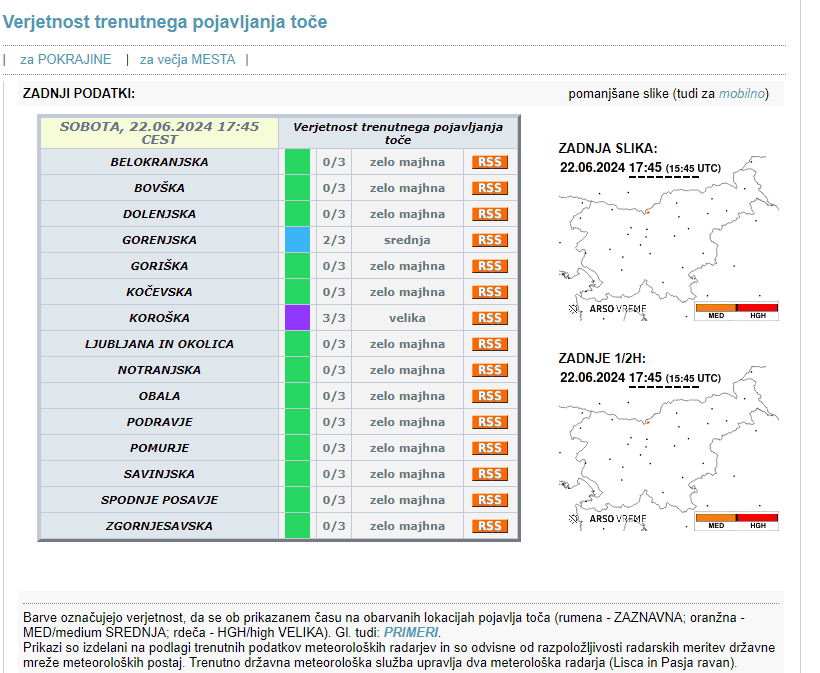Switch to the 'za večja MESTA' view
The width and height of the screenshot is (820, 673).
(x=187, y=59)
